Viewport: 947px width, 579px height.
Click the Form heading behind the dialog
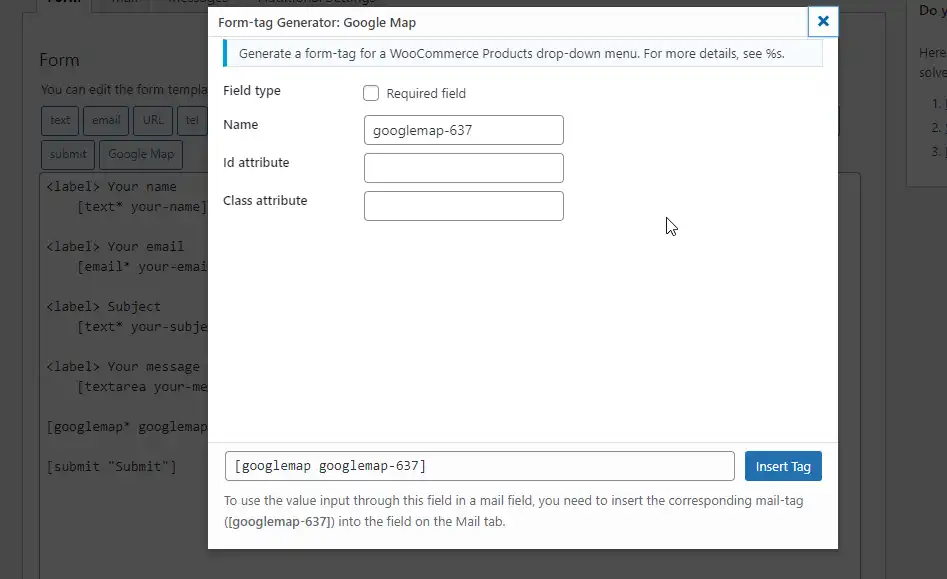[59, 60]
